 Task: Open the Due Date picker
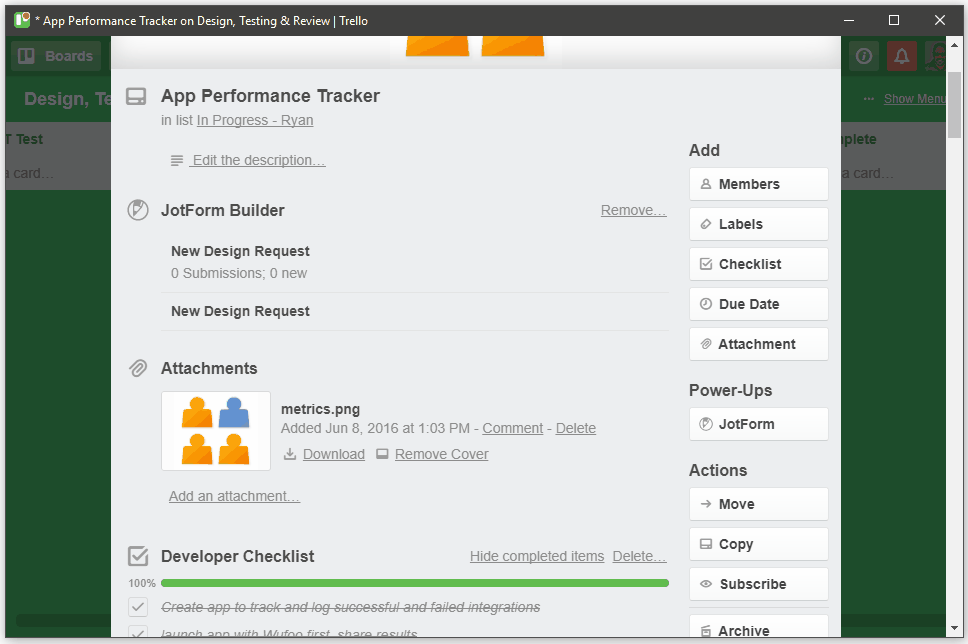[758, 304]
